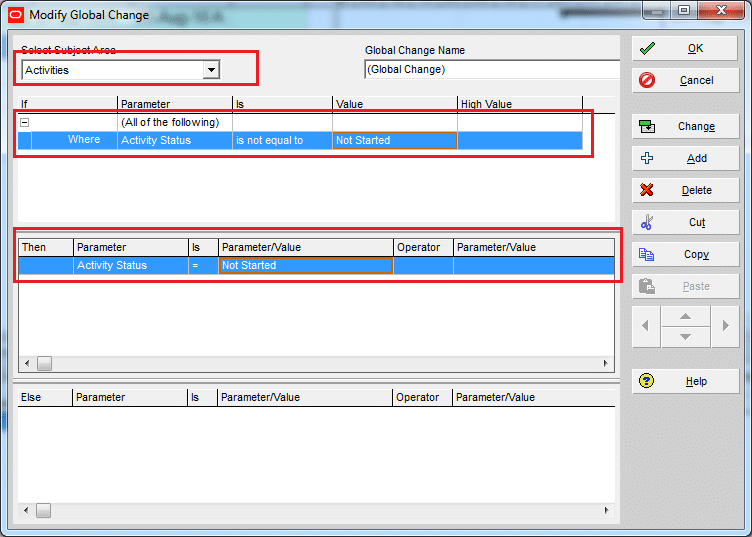Open the Select Subject Area dropdown
Screen dimensions: 752x537
pos(211,70)
